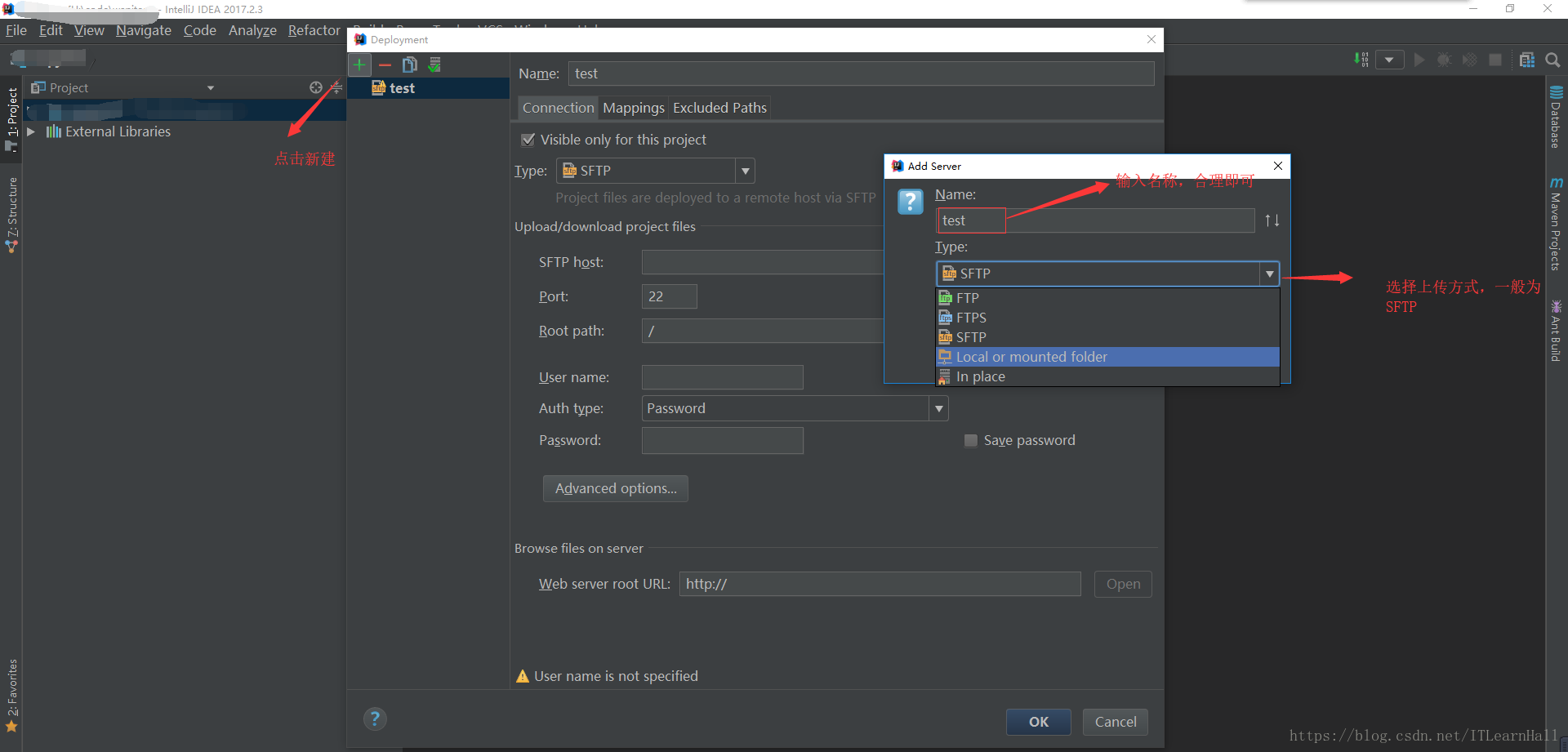Image resolution: width=1568 pixels, height=752 pixels.
Task: Click the Root path input field
Action: pyautogui.click(x=763, y=331)
